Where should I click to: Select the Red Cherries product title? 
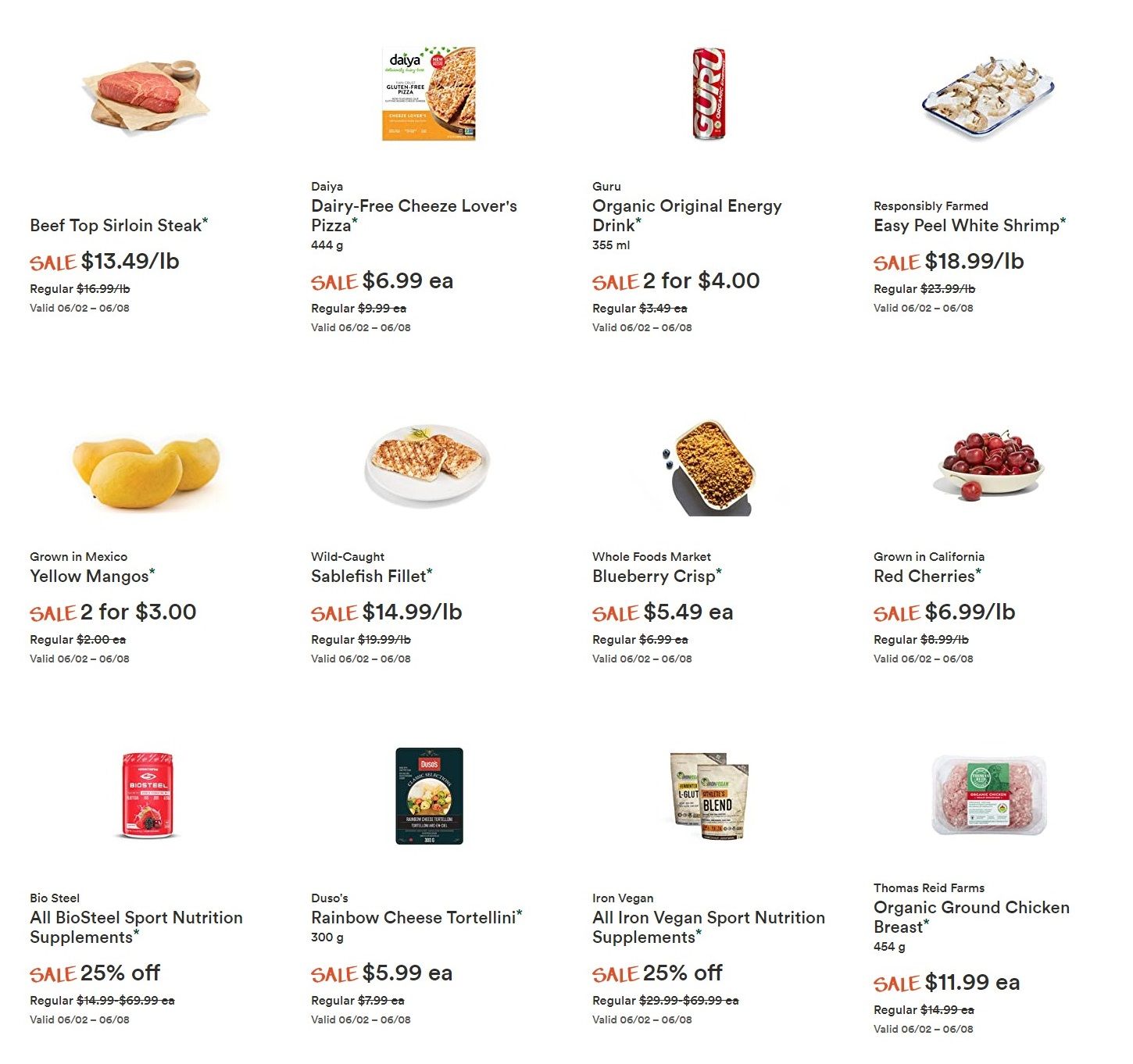pos(927,576)
